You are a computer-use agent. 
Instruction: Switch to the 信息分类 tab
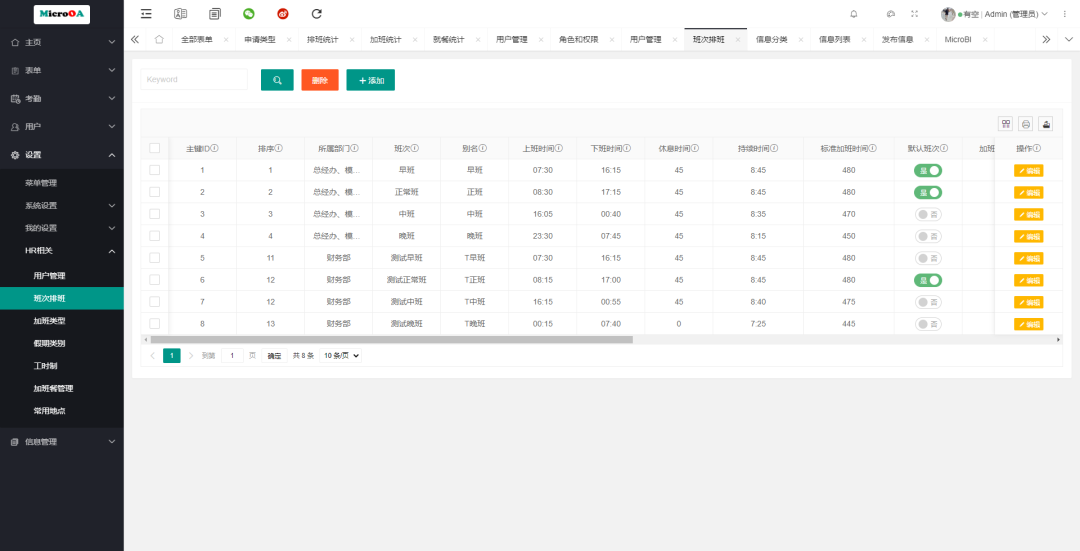coord(771,40)
